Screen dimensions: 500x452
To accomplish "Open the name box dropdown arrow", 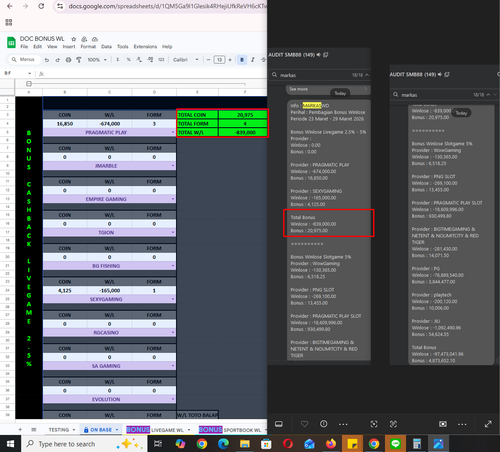I will click(x=30, y=73).
